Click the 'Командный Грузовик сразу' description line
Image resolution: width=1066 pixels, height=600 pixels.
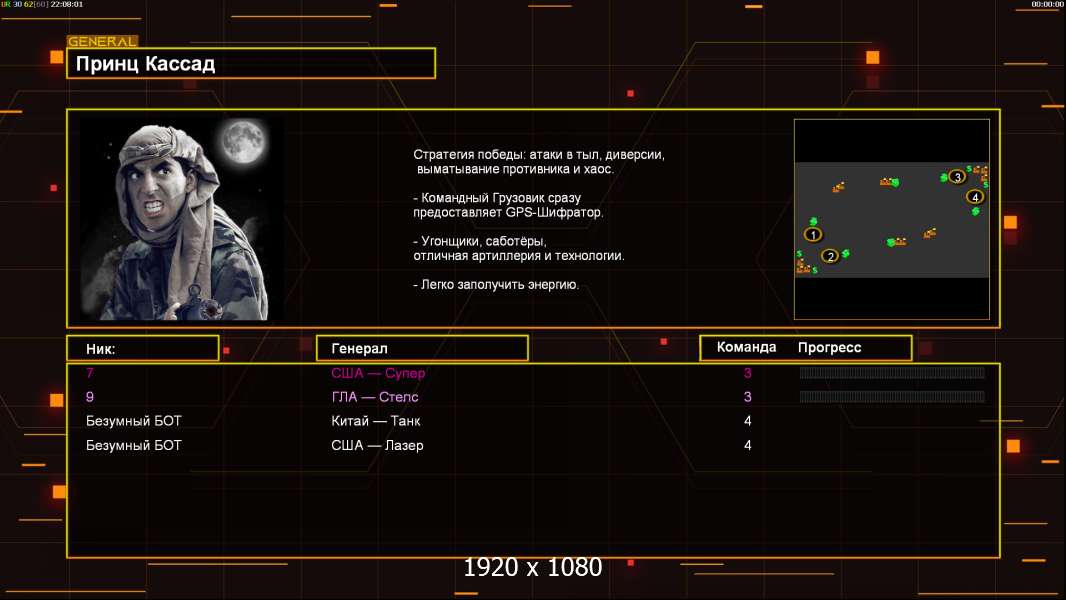click(x=497, y=198)
